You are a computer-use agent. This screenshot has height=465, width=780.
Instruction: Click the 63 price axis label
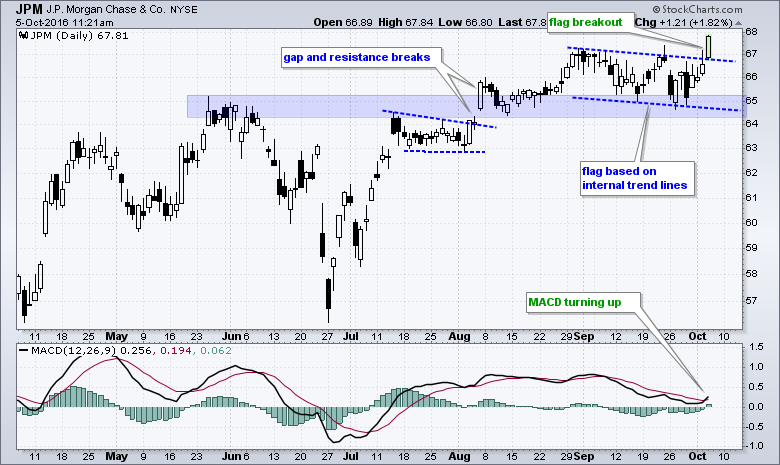[x=751, y=148]
